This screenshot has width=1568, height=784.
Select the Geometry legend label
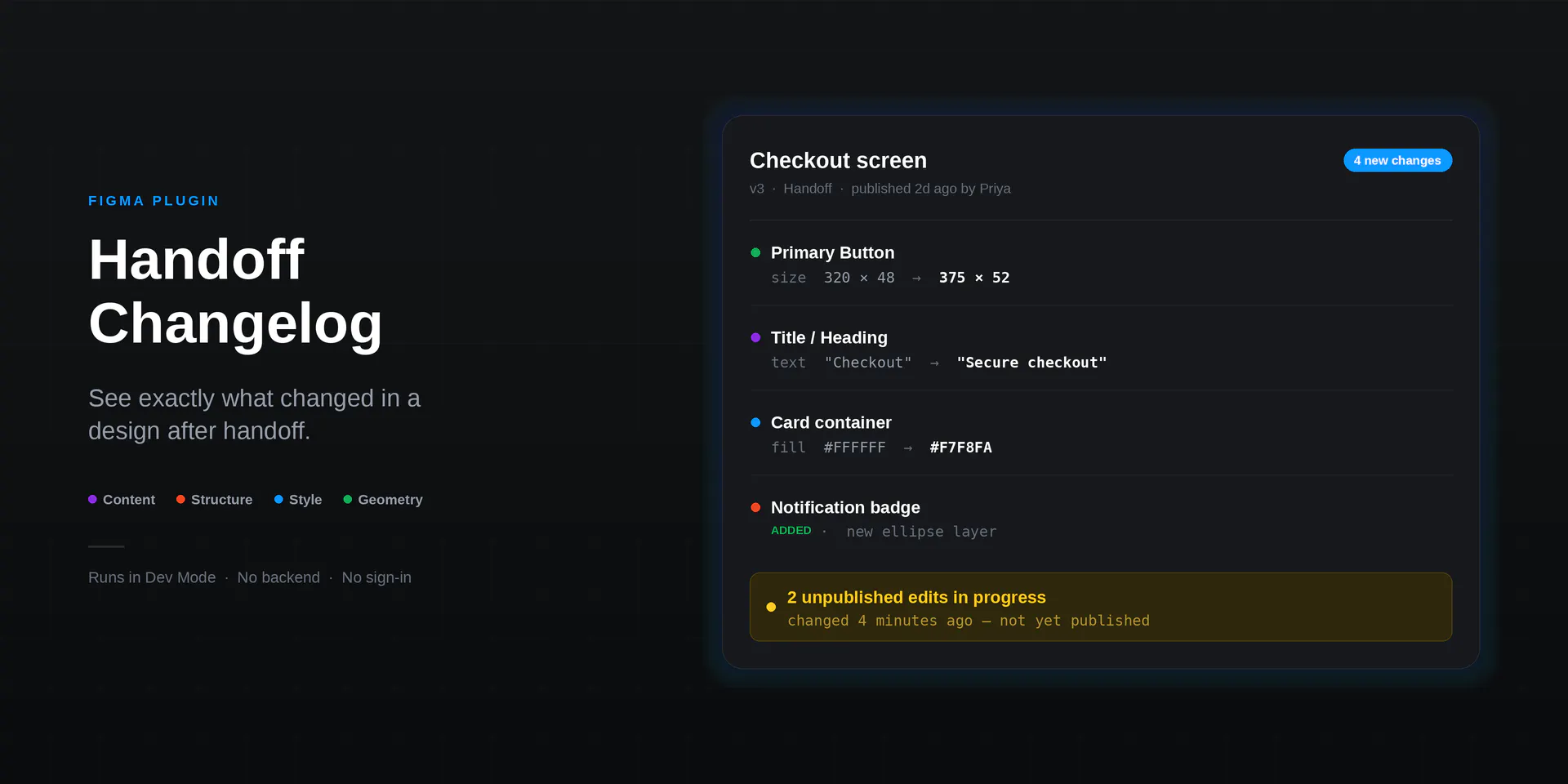390,499
